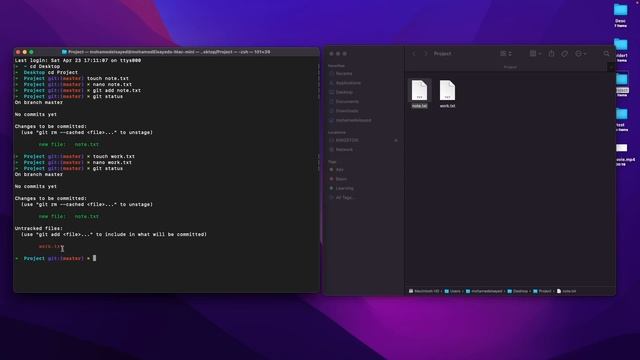Open Recents in Finder sidebar
The height and width of the screenshot is (360, 640).
[x=344, y=73]
